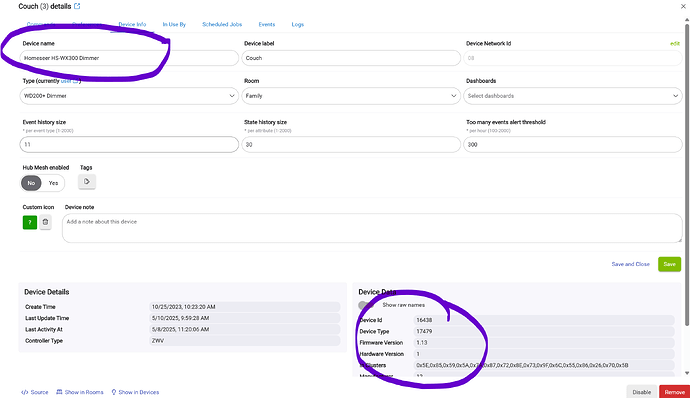Viewport: 690px width, 398px height.
Task: Click the green custom icon placeholder
Action: pyautogui.click(x=30, y=222)
